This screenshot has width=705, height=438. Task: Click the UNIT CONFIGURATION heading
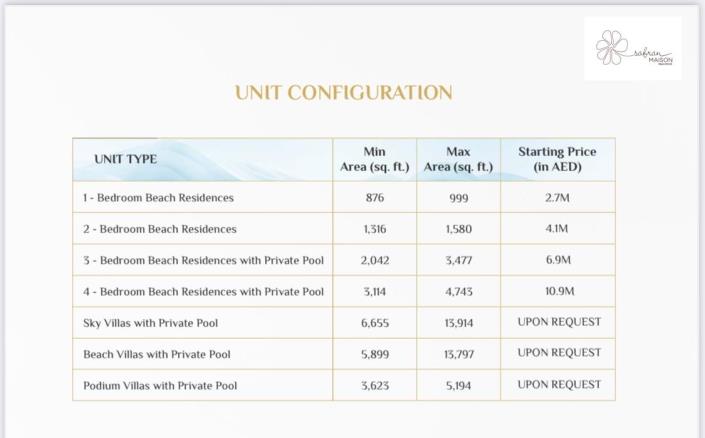point(343,93)
